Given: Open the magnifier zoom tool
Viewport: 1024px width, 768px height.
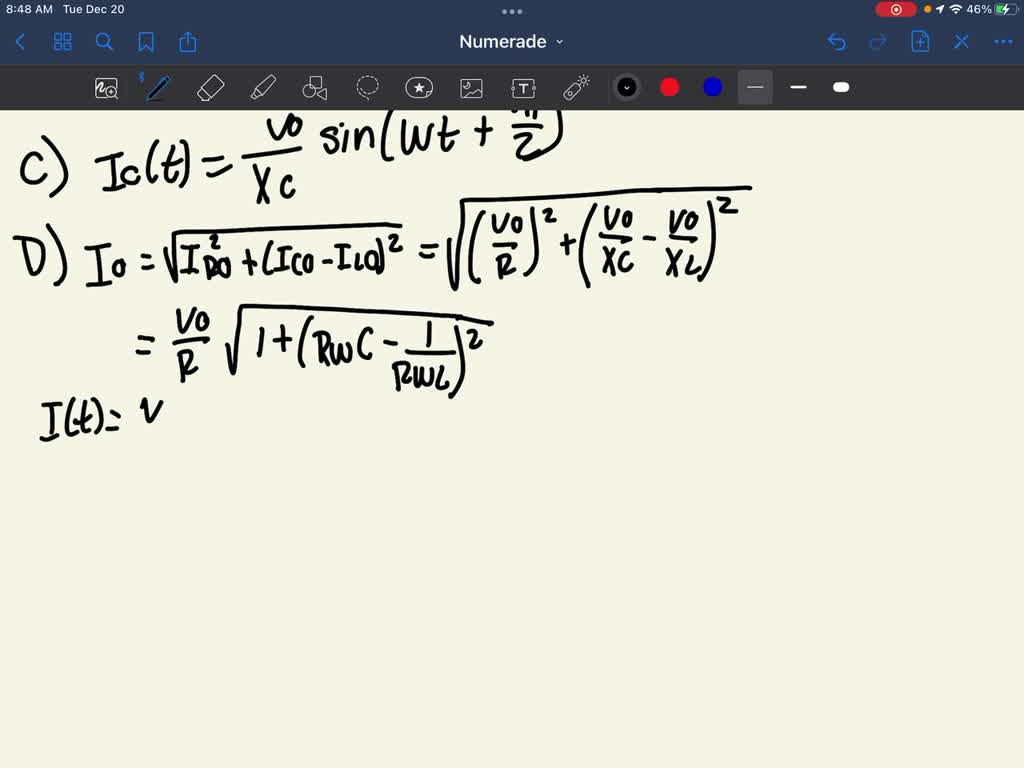Looking at the screenshot, I should click(x=106, y=87).
